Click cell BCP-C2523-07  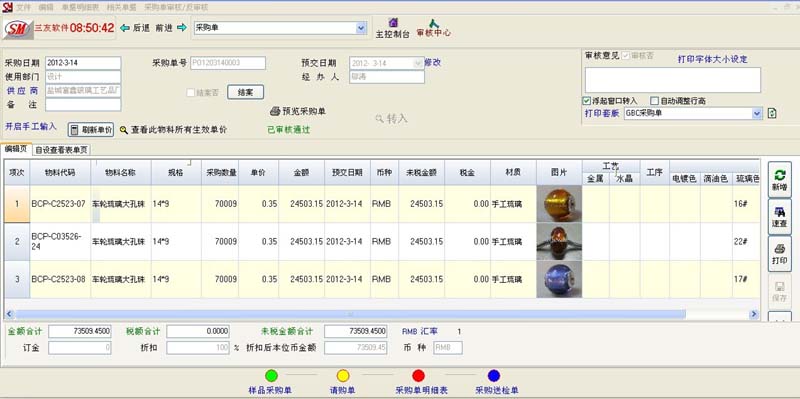[60, 204]
